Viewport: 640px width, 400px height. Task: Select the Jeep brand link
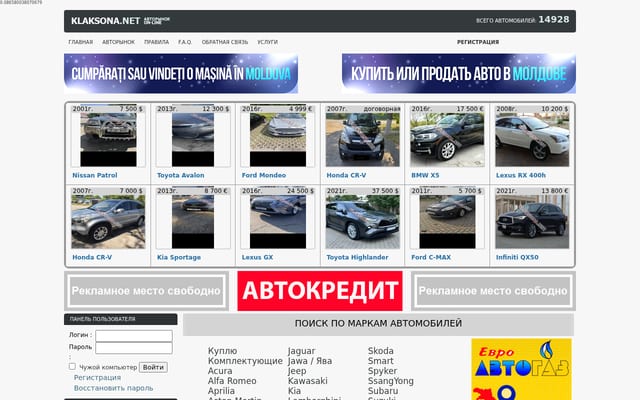tap(297, 371)
